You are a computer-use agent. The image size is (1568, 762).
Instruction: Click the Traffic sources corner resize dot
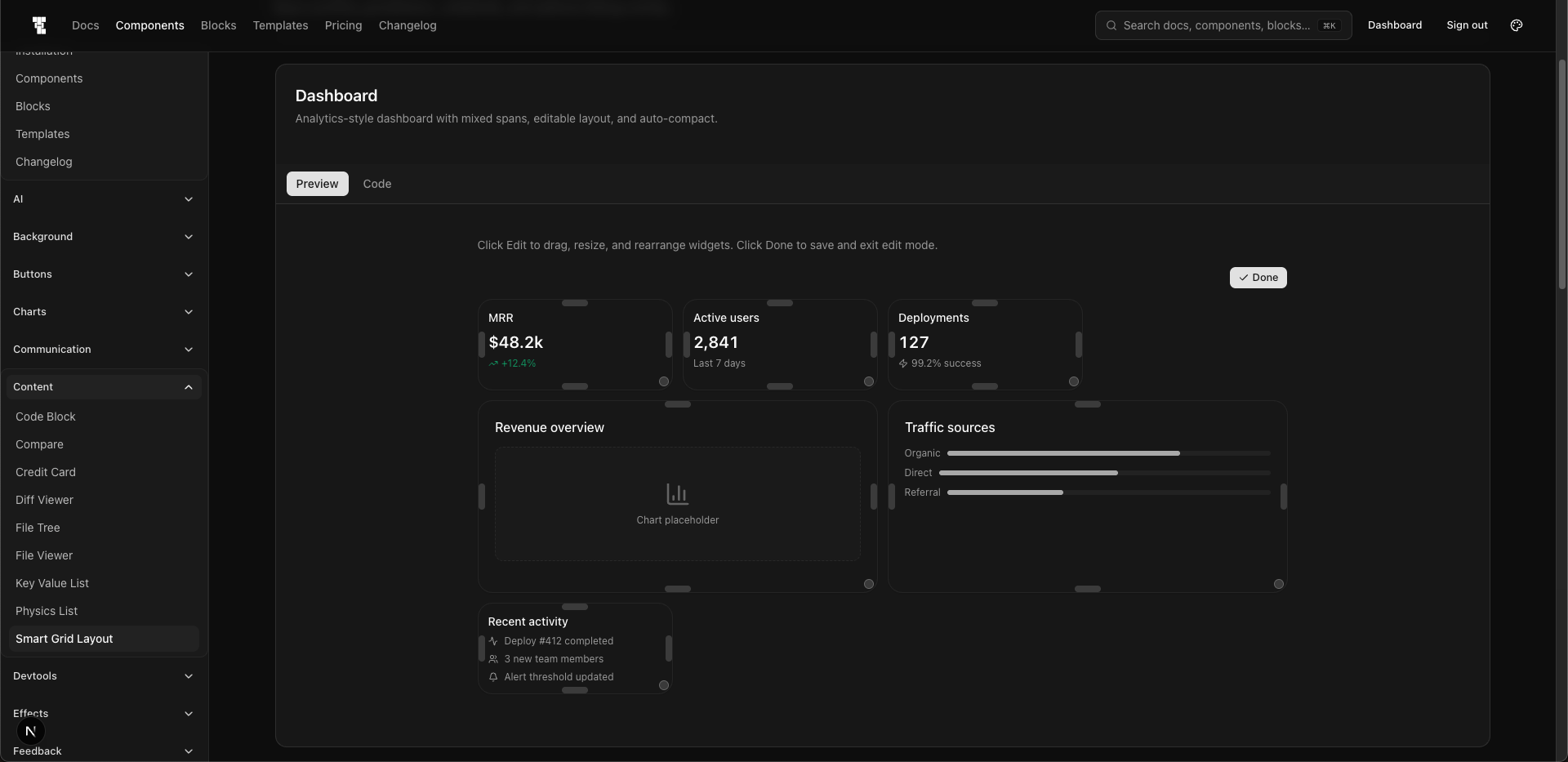[1279, 584]
